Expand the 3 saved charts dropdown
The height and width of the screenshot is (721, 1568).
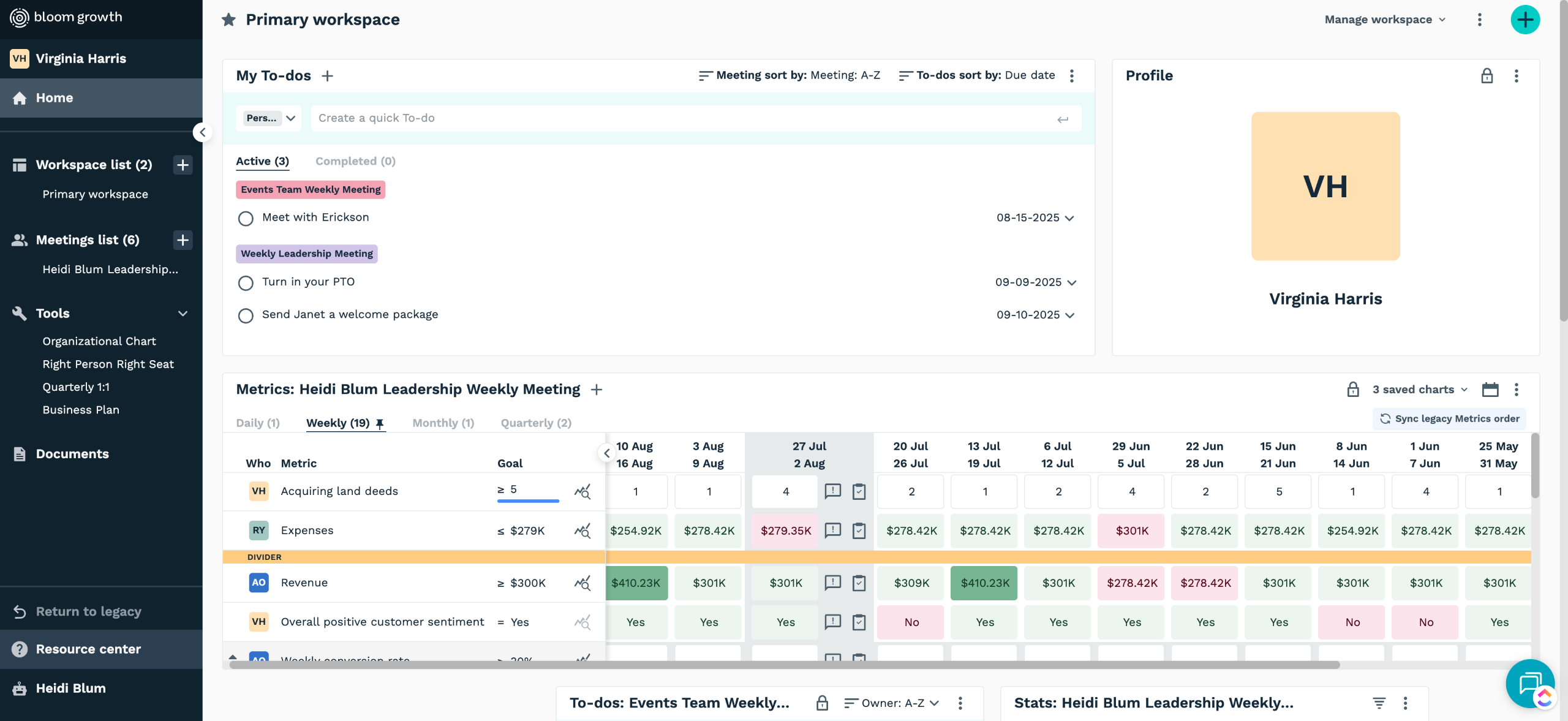click(1419, 390)
